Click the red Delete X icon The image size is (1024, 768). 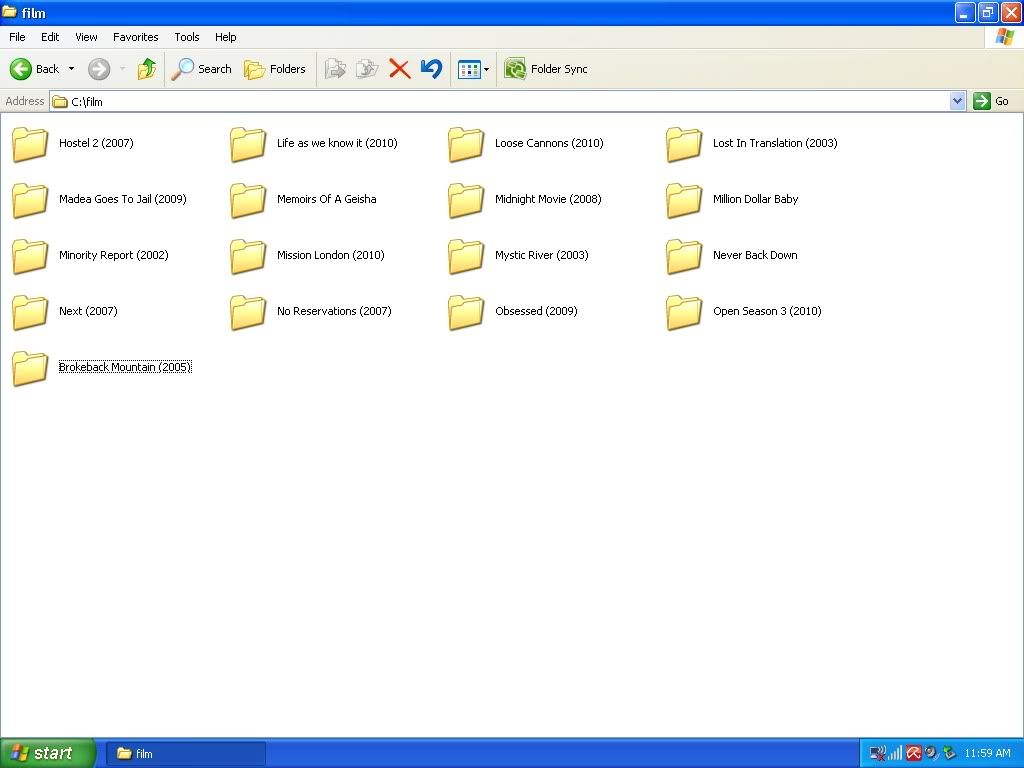[399, 69]
